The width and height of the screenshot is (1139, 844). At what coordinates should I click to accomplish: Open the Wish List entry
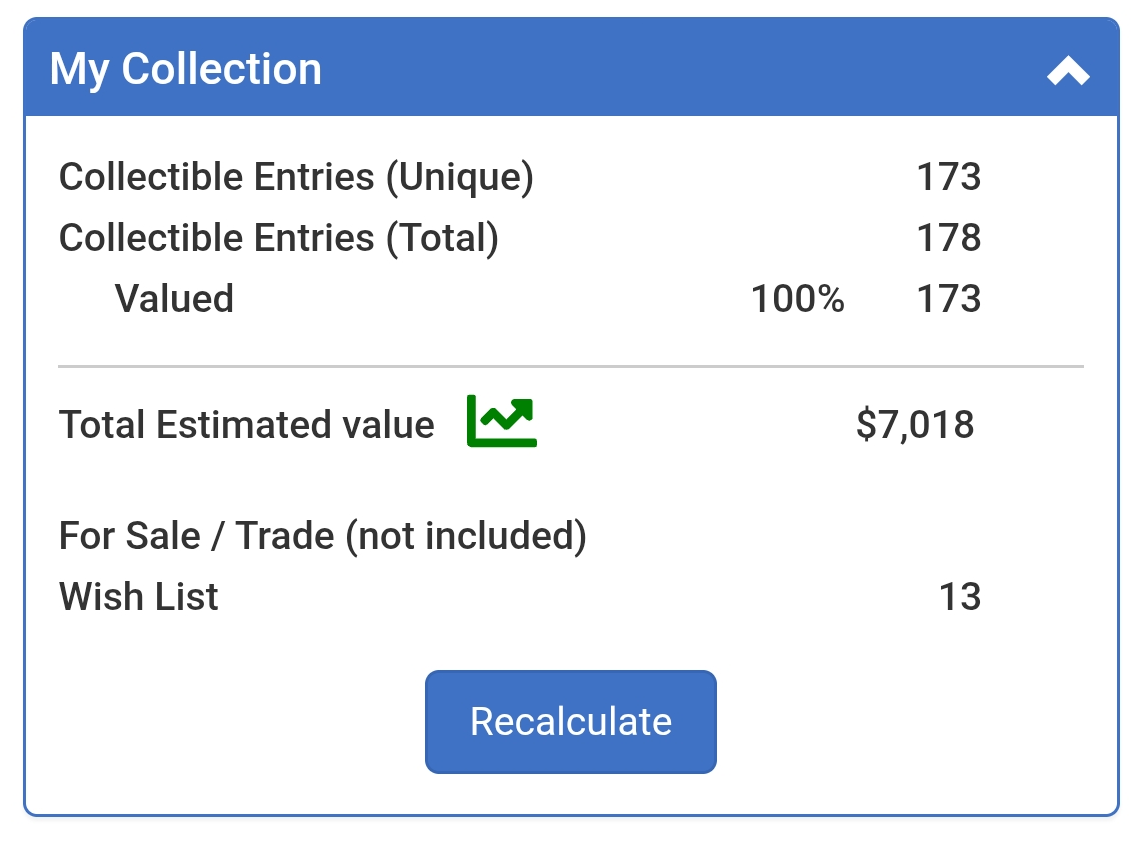tap(139, 597)
